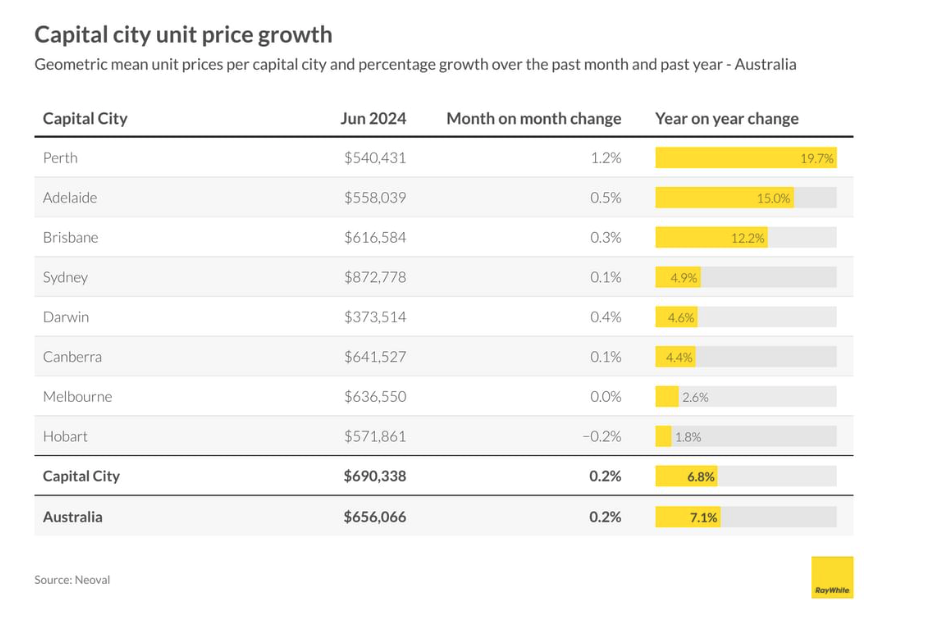
Task: Click Canberra's 4.4% yearly bar
Action: coord(675,357)
